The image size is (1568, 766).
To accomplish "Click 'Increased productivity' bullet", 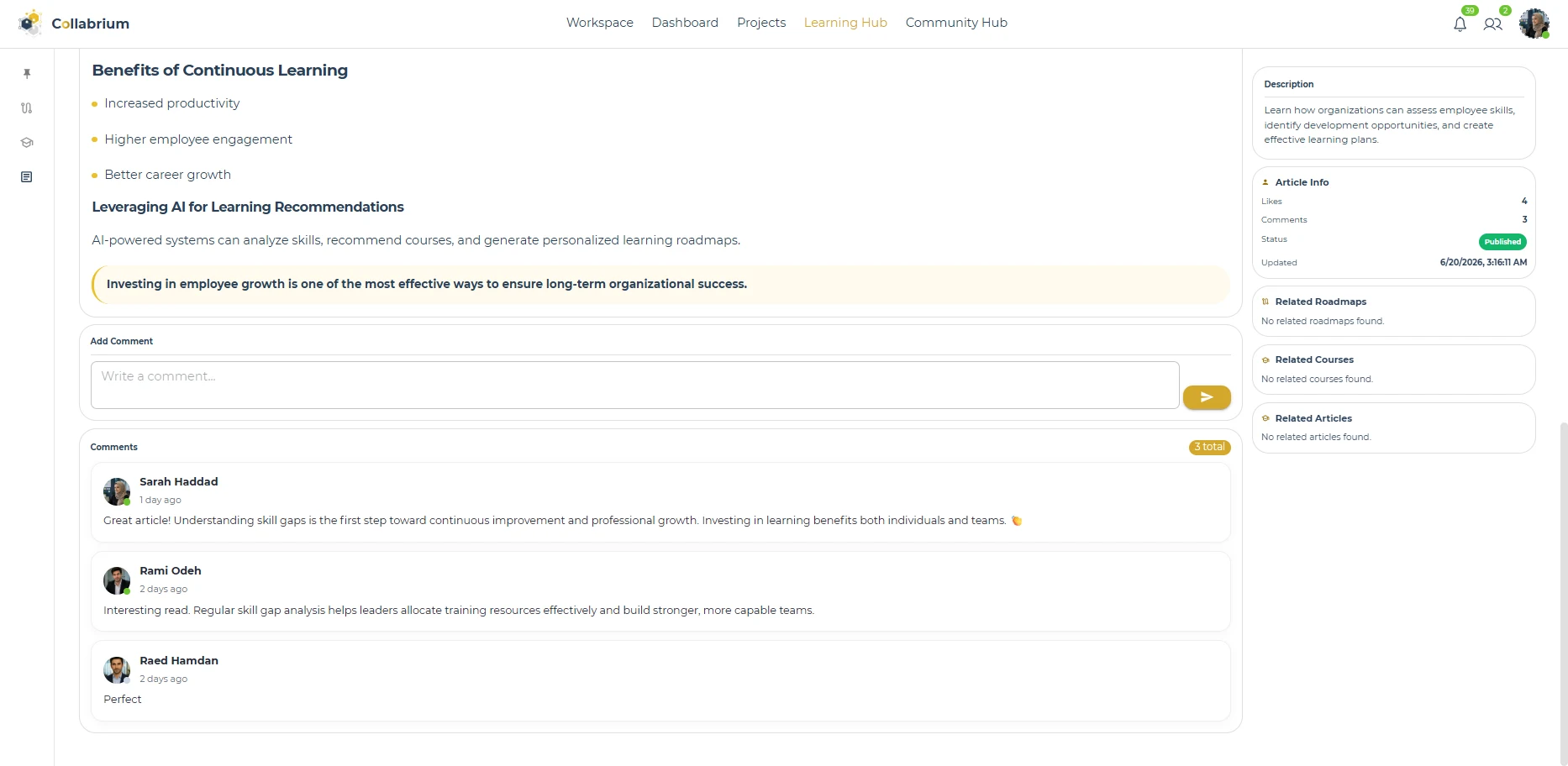I will (x=172, y=103).
